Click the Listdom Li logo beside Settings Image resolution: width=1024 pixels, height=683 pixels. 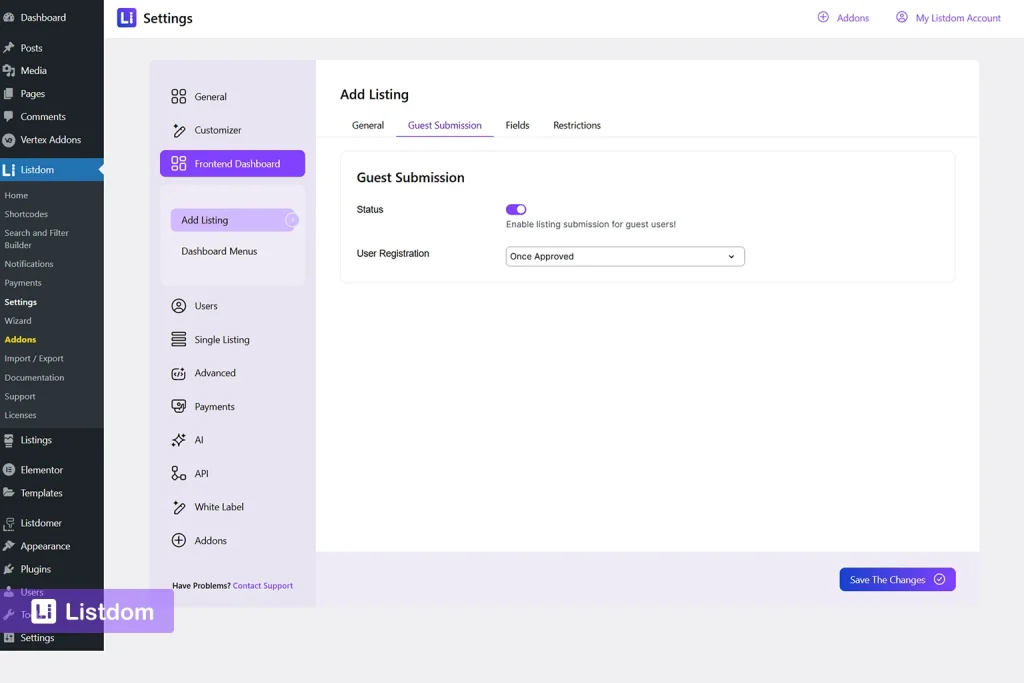point(127,18)
